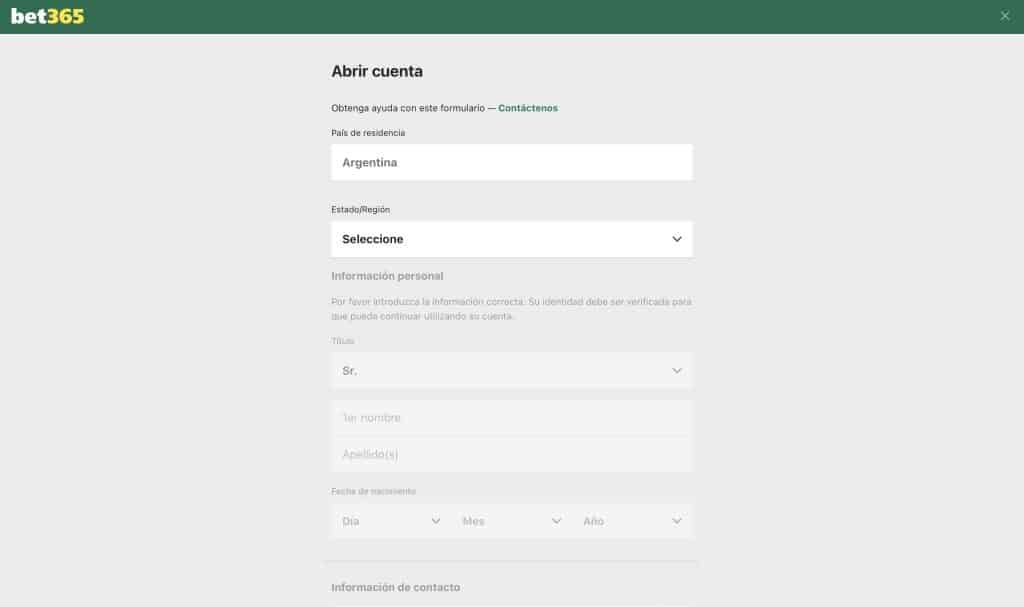Click the Información de contacto section heading

click(395, 588)
